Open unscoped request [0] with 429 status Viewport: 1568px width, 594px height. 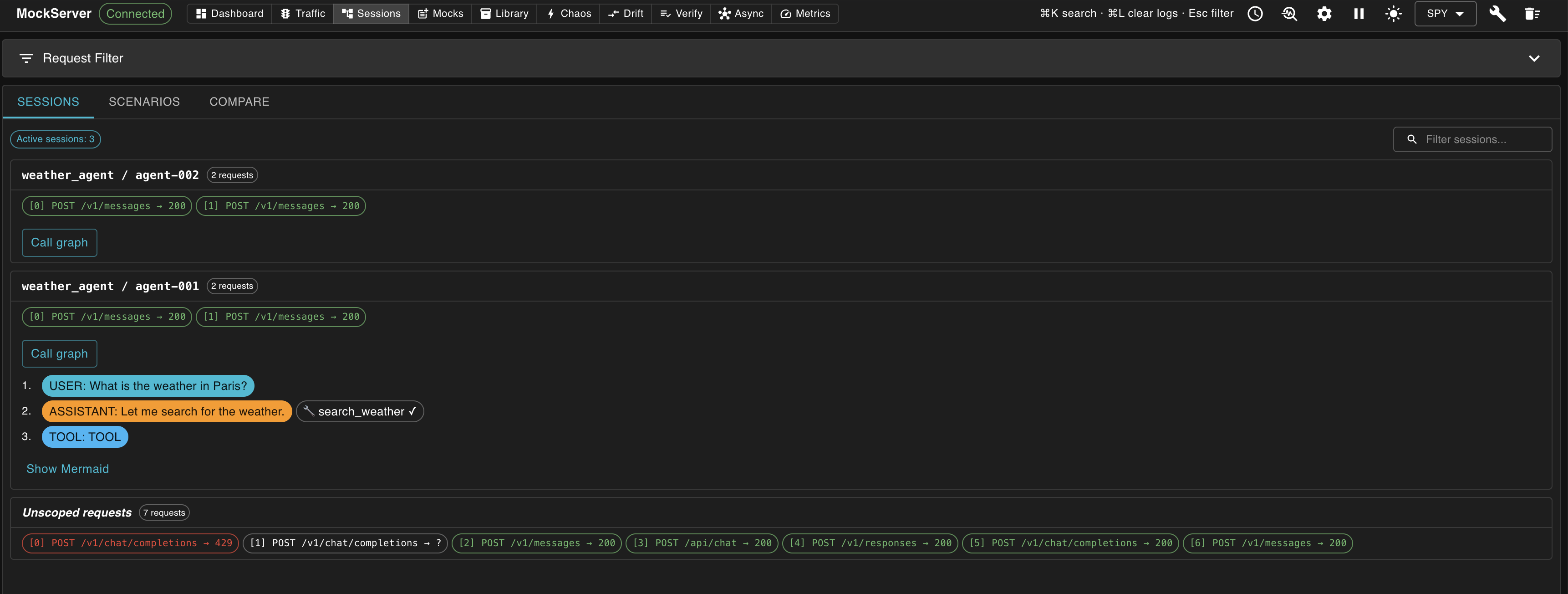tap(130, 543)
